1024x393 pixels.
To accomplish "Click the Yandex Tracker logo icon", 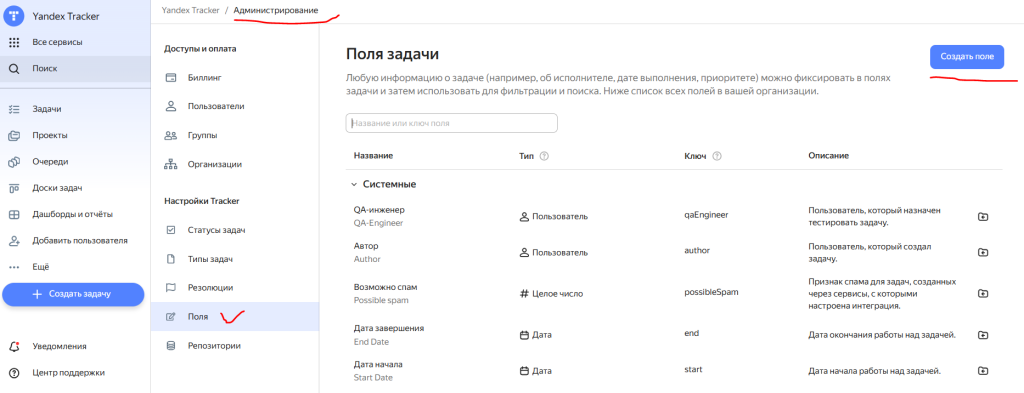I will click(x=14, y=17).
